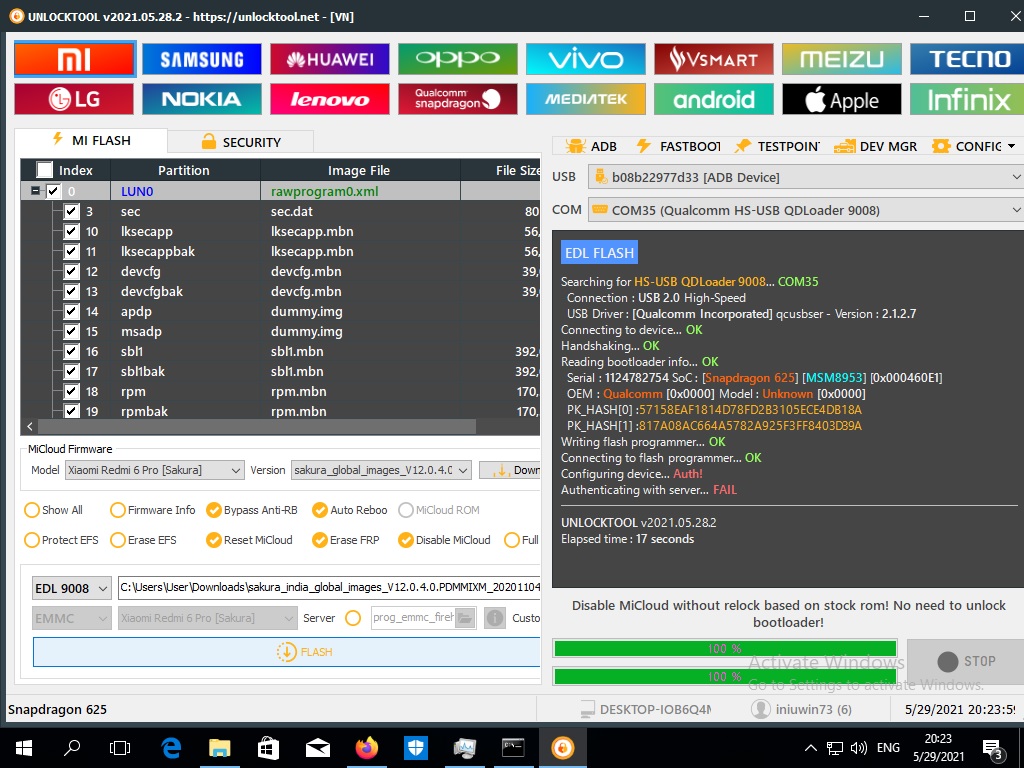Open the EDL 9008 mode dropdown

pos(71,588)
